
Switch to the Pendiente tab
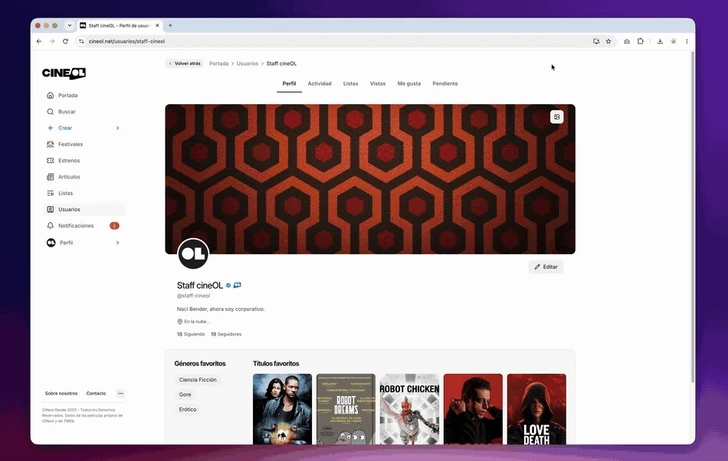coord(445,84)
